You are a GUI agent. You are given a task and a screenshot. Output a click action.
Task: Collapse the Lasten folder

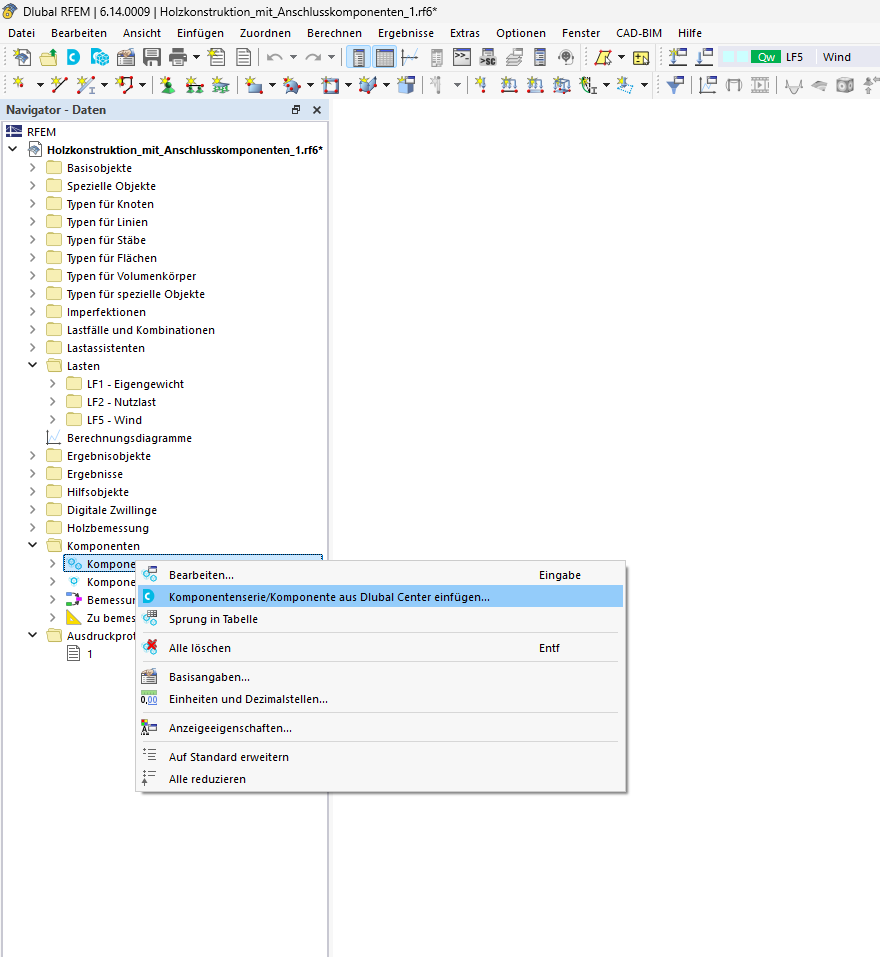[33, 365]
